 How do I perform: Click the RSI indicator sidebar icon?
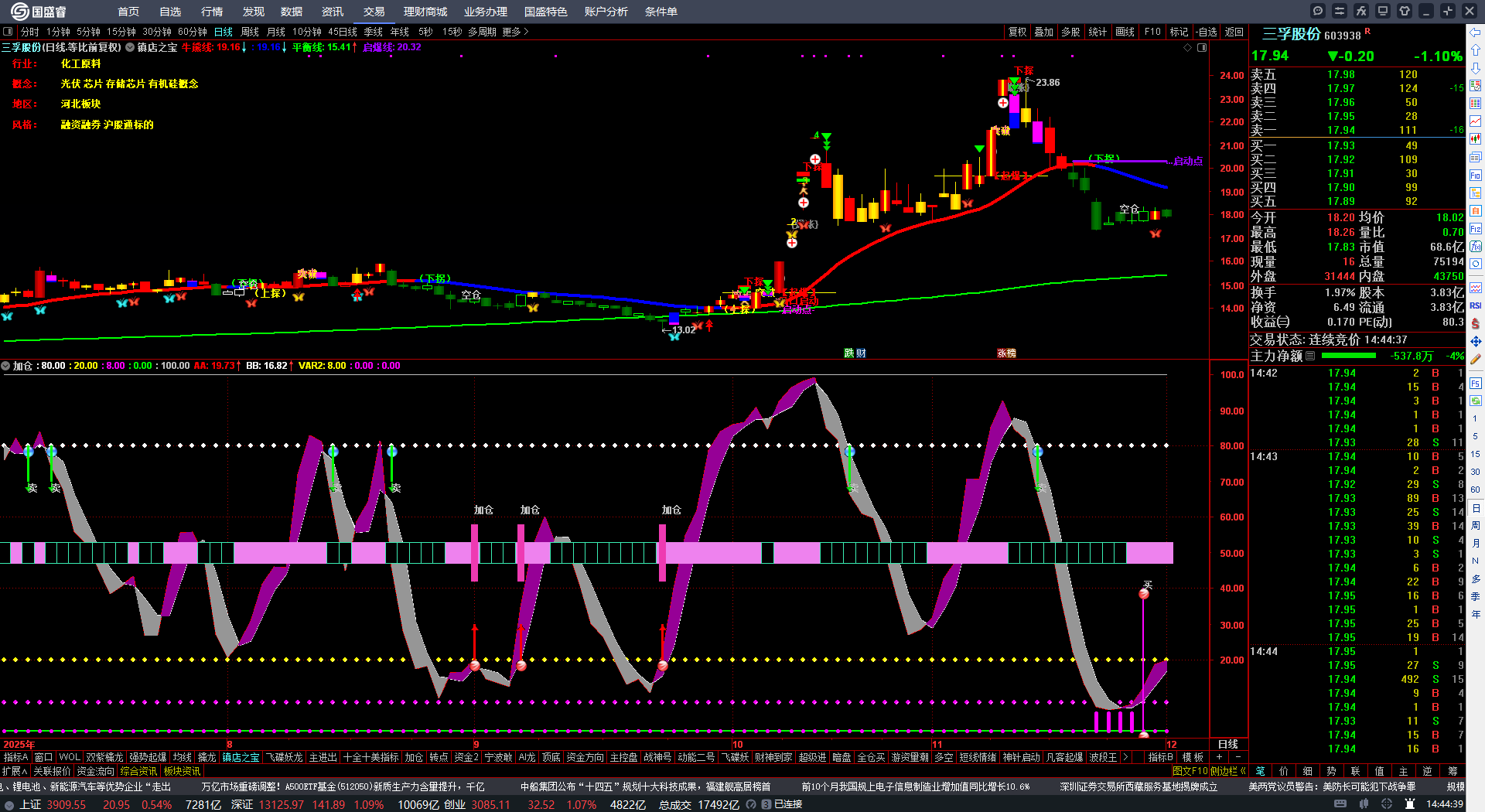tap(1476, 305)
